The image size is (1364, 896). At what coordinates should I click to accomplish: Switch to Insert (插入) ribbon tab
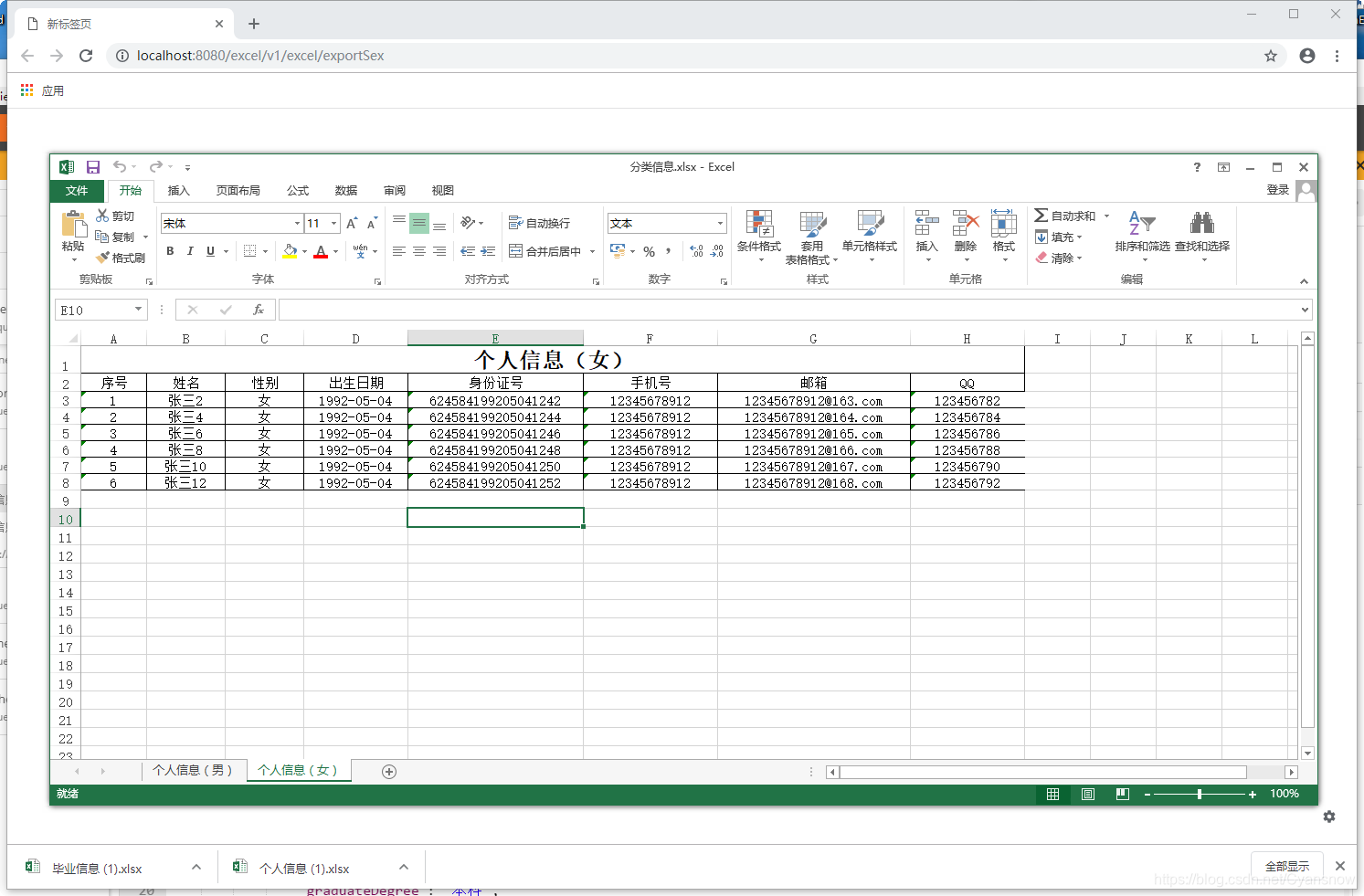pos(179,190)
